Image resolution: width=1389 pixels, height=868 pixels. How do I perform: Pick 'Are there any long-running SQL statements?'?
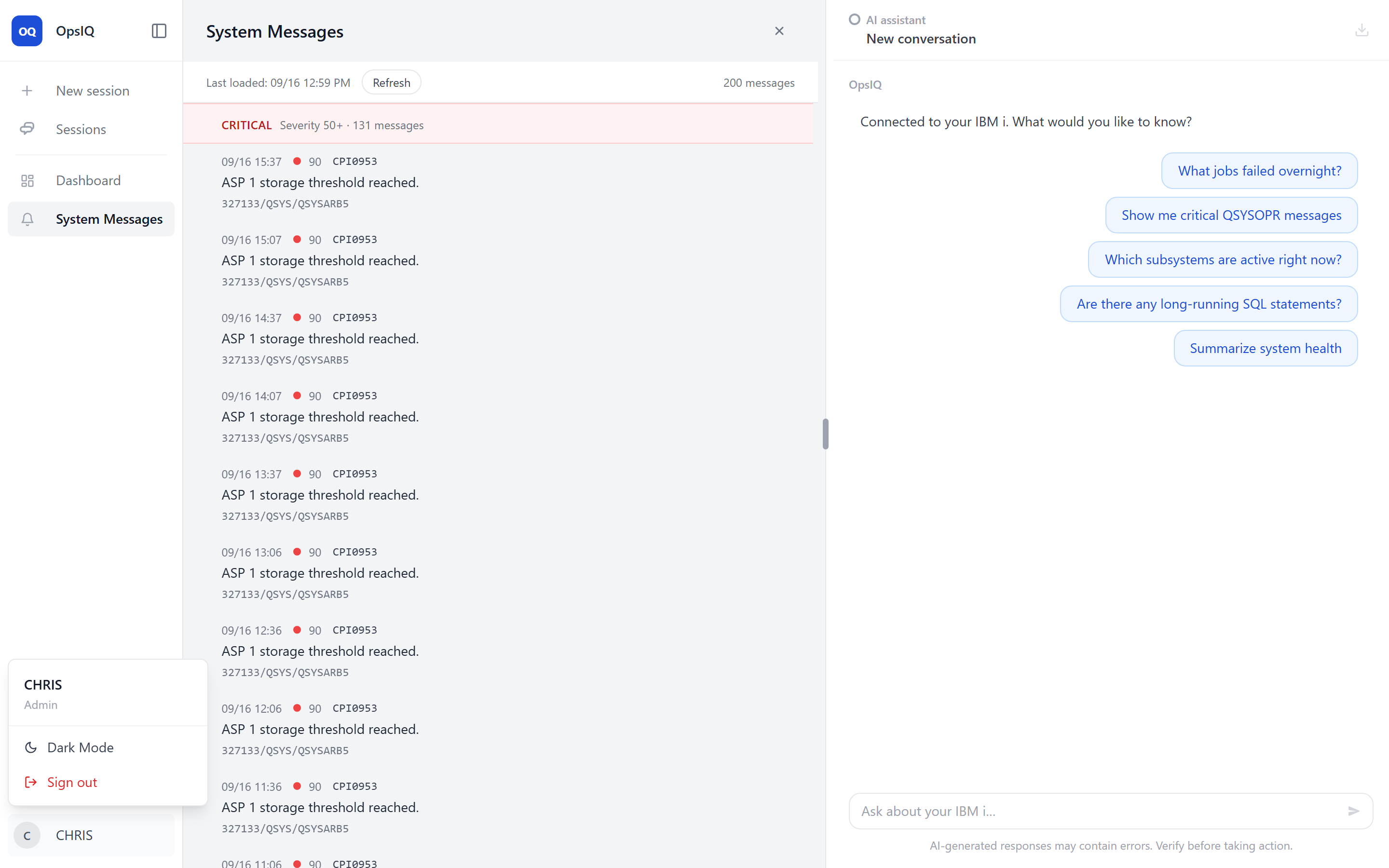(x=1209, y=304)
